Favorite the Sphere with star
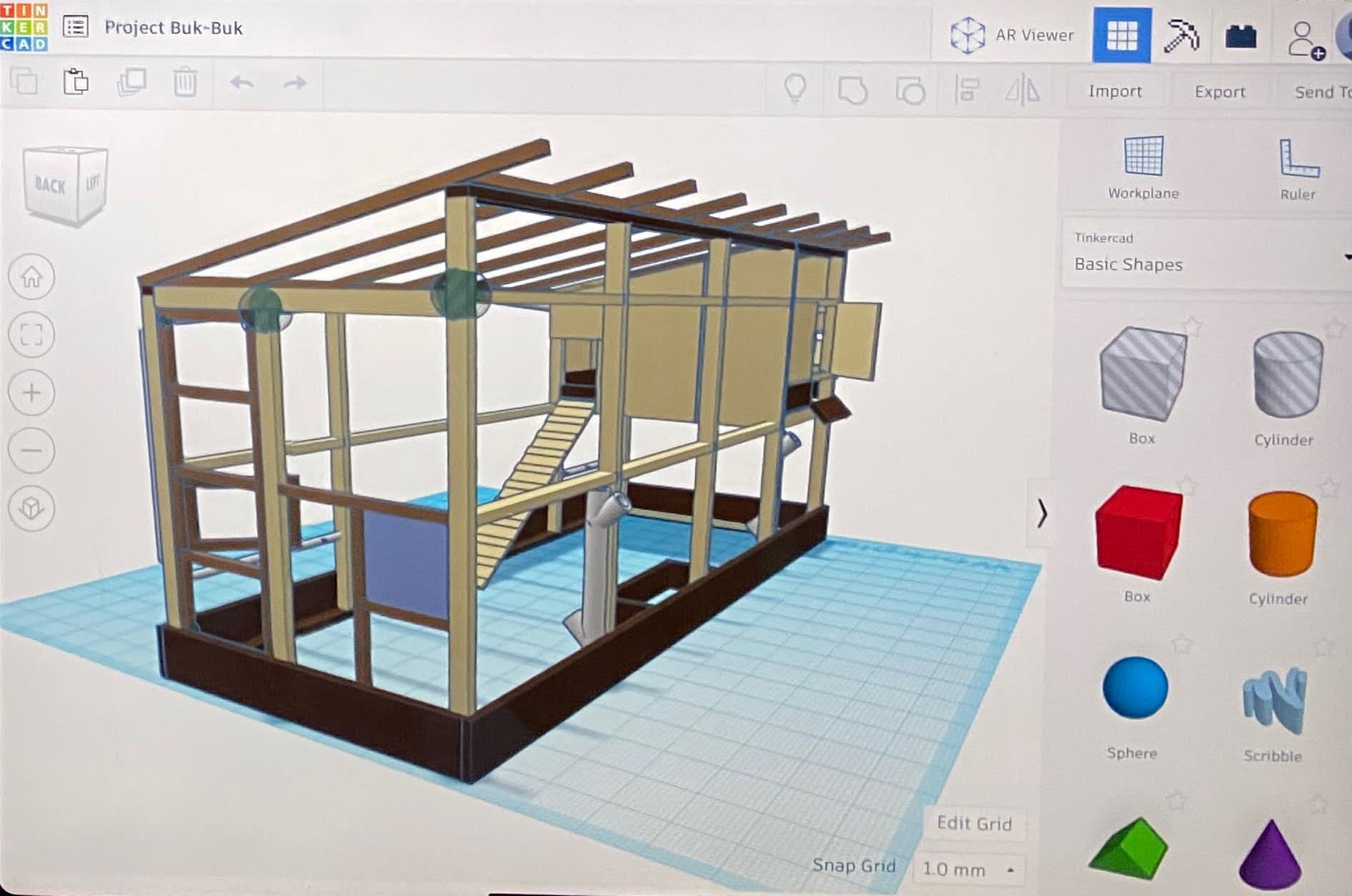Viewport: 1352px width, 896px height. (1182, 644)
